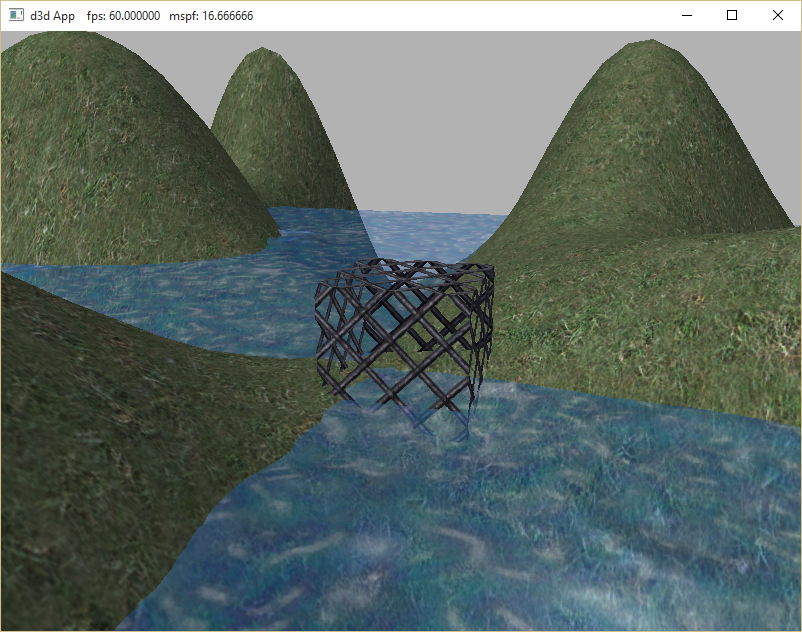Click the dark grassy slope in the lower left
Image resolution: width=802 pixels, height=632 pixels.
click(100, 450)
